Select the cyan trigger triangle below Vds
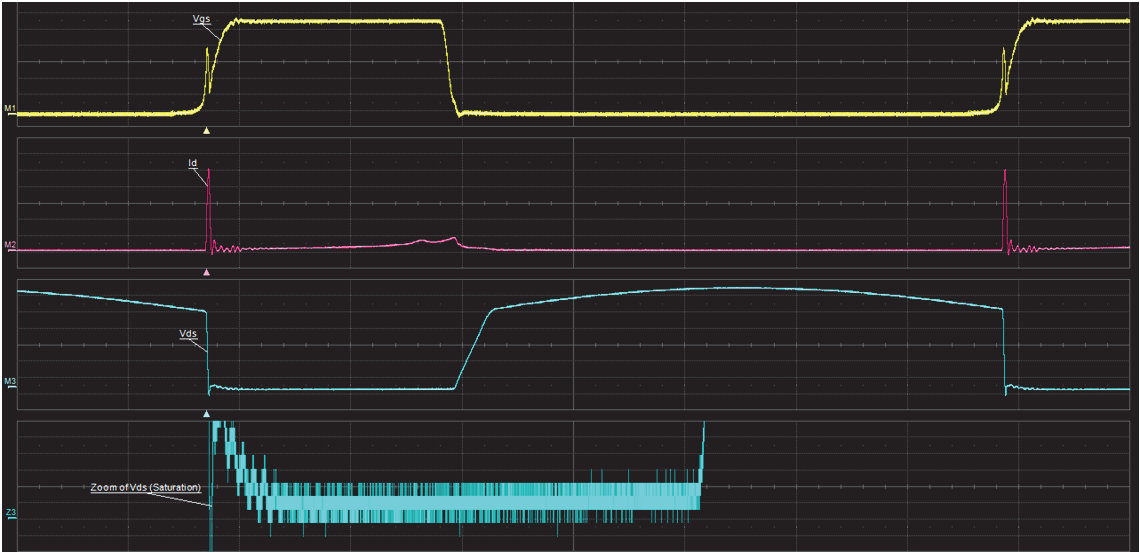 click(x=207, y=412)
